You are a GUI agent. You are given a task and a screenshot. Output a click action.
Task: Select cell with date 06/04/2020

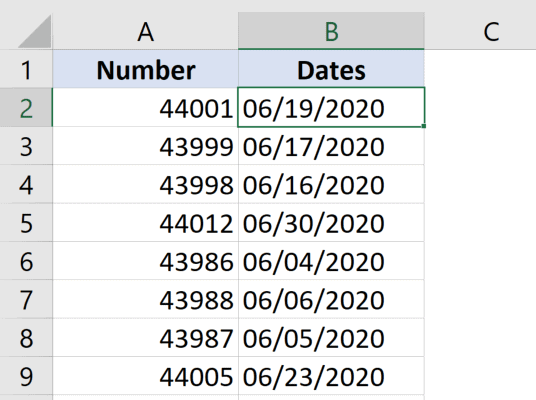point(331,261)
